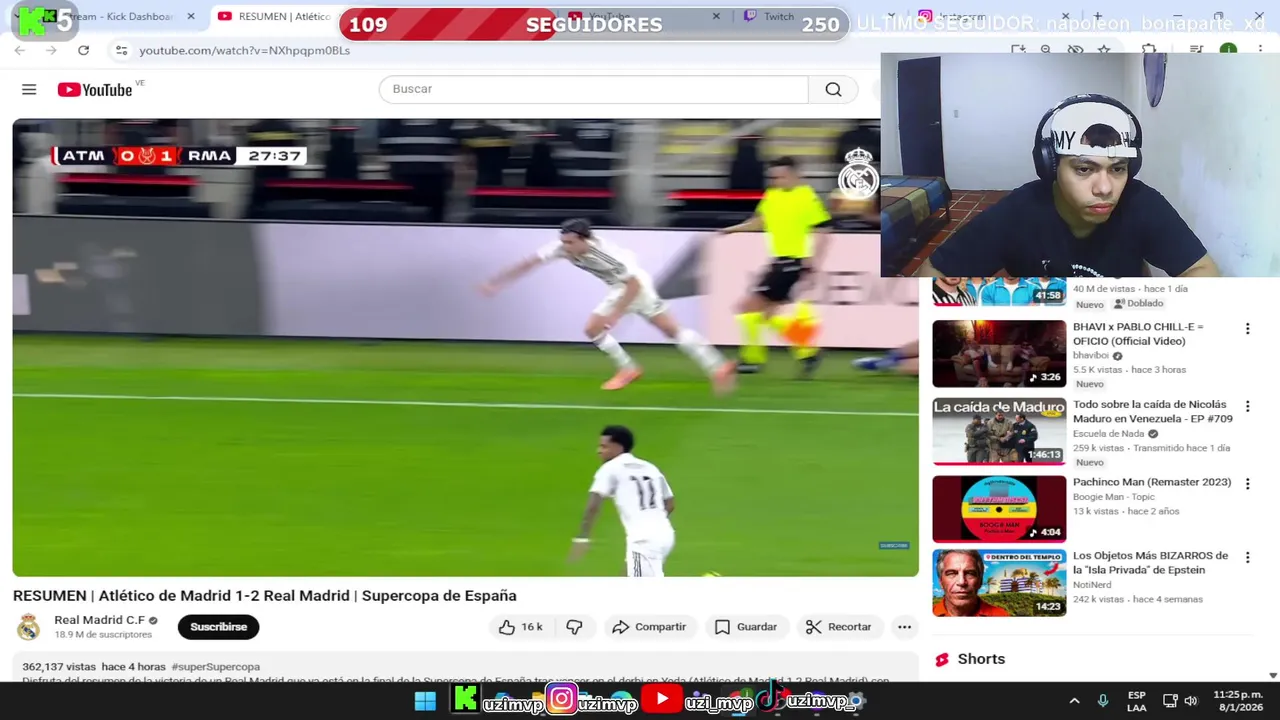The width and height of the screenshot is (1280, 720).
Task: Open the 41:58 duration video thumbnail
Action: pos(999,291)
